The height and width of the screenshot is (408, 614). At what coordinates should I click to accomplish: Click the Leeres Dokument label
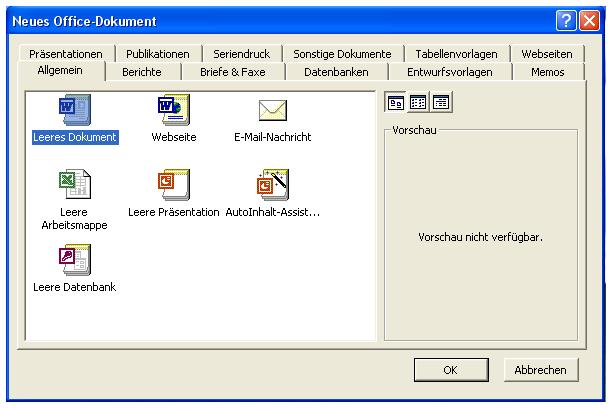[x=75, y=137]
